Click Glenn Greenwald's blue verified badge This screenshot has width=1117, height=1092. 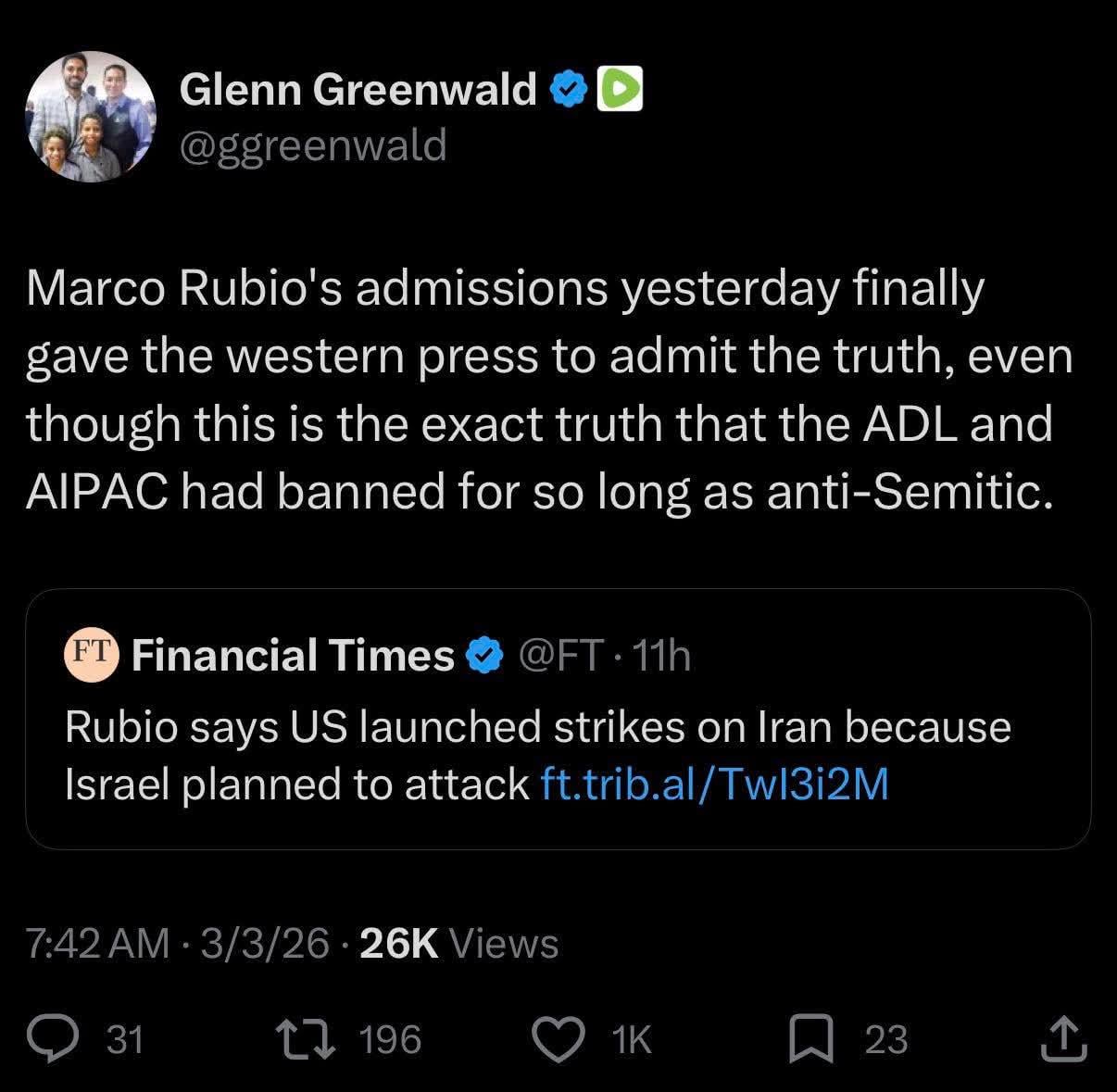tap(569, 90)
